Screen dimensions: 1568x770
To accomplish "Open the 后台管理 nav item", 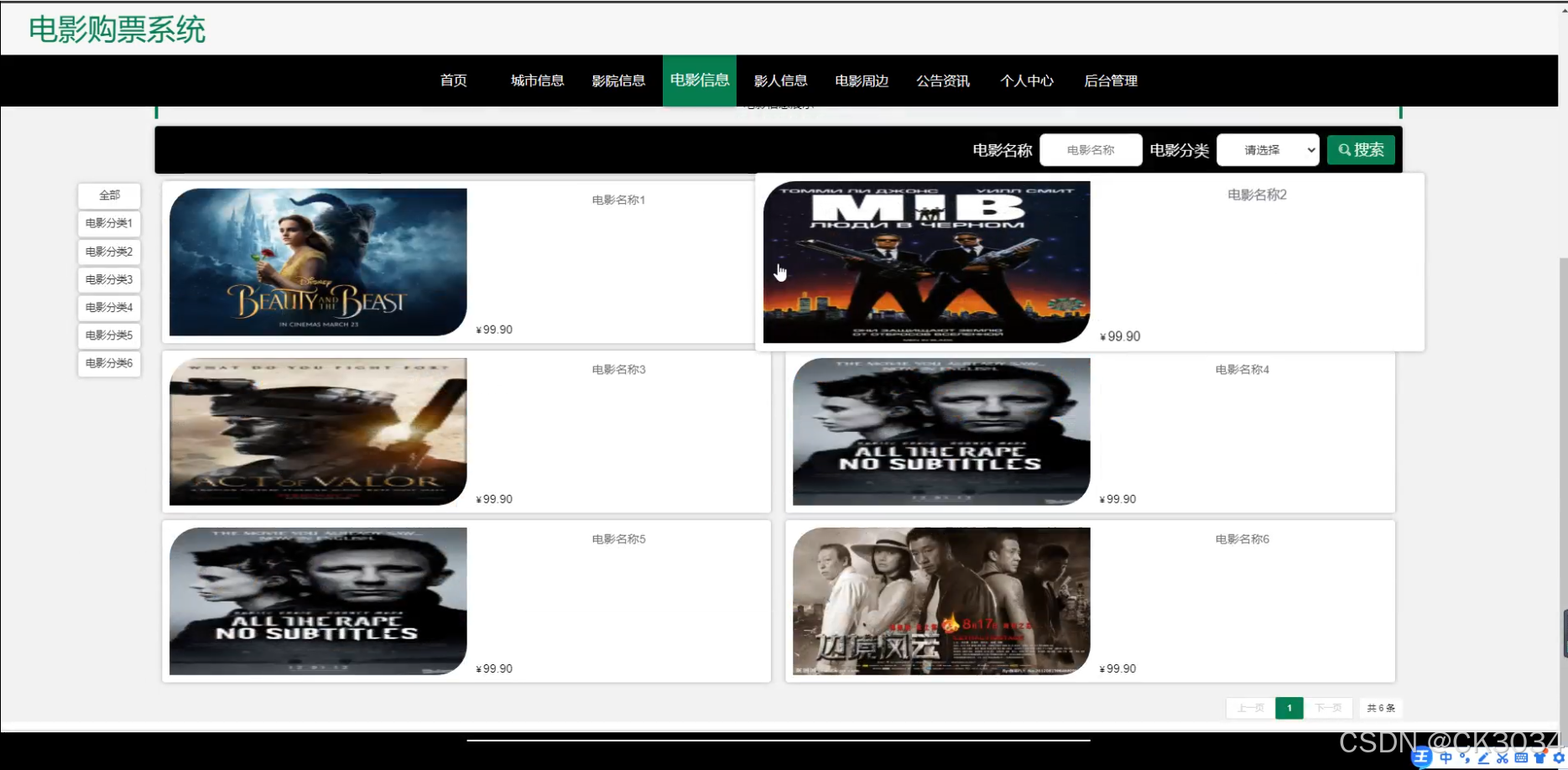I will pyautogui.click(x=1111, y=81).
